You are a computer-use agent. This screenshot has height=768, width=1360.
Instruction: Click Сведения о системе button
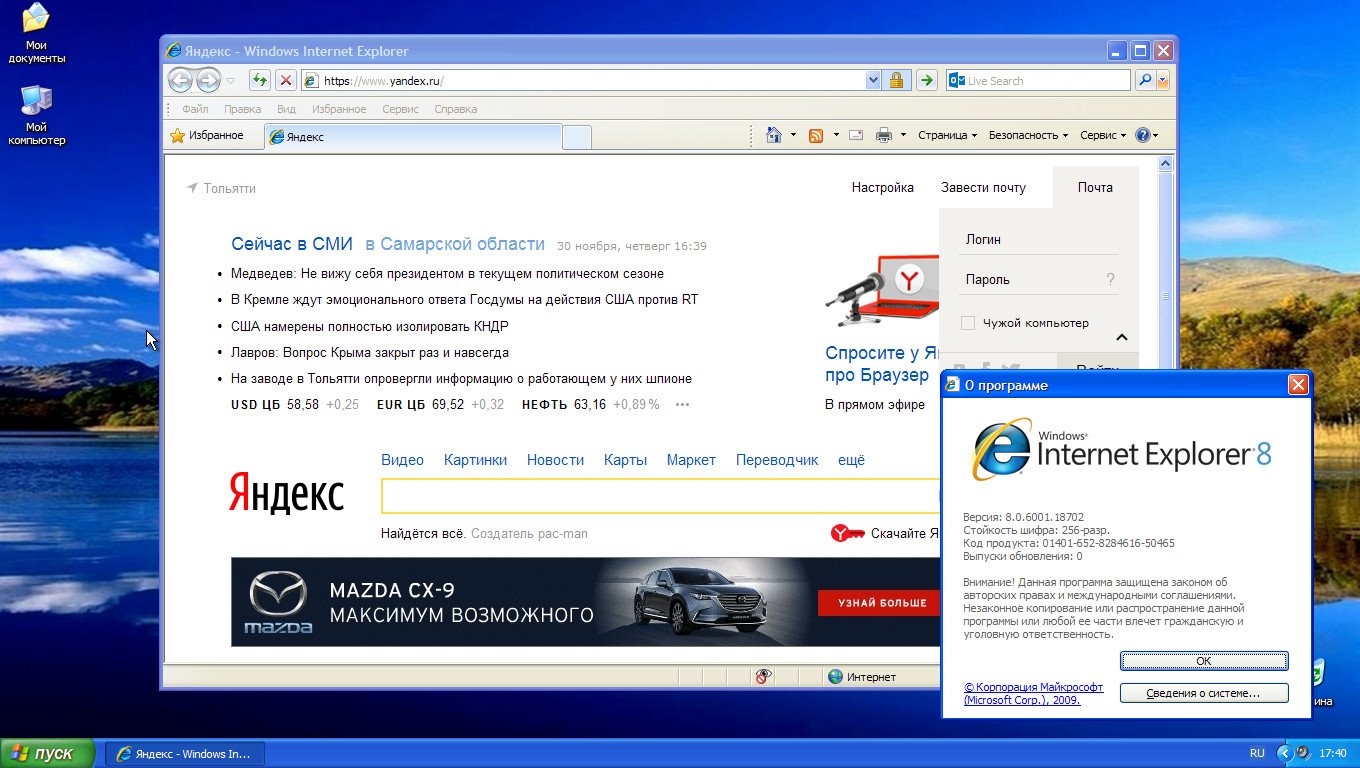[1204, 693]
